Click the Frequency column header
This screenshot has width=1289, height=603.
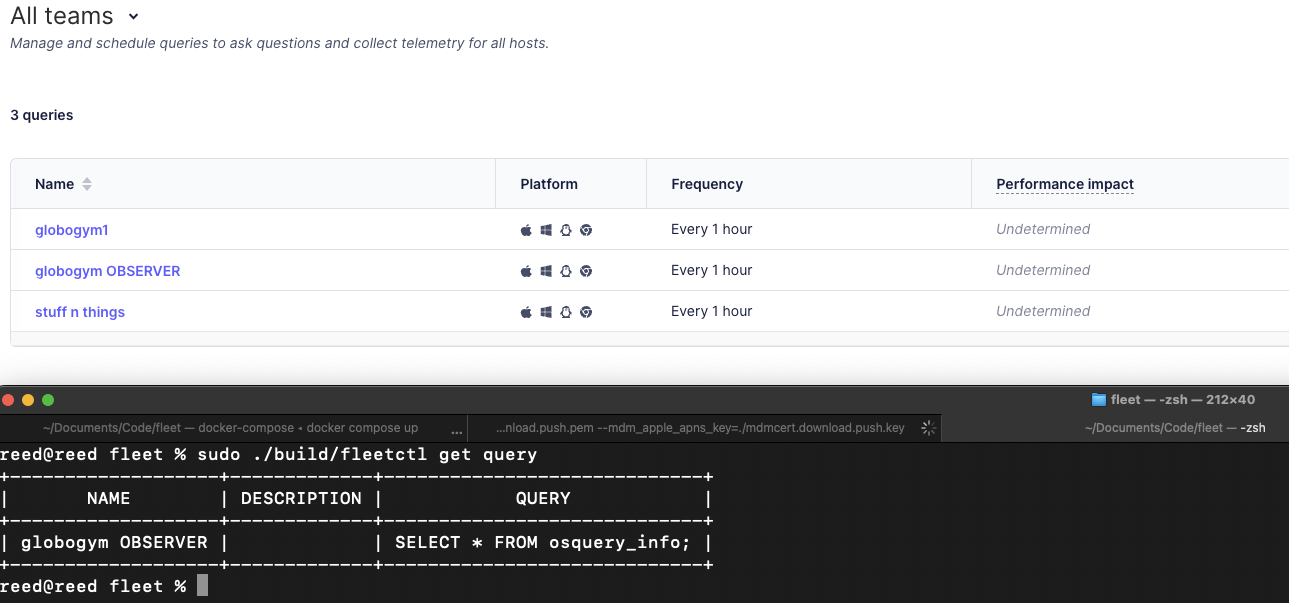point(707,184)
